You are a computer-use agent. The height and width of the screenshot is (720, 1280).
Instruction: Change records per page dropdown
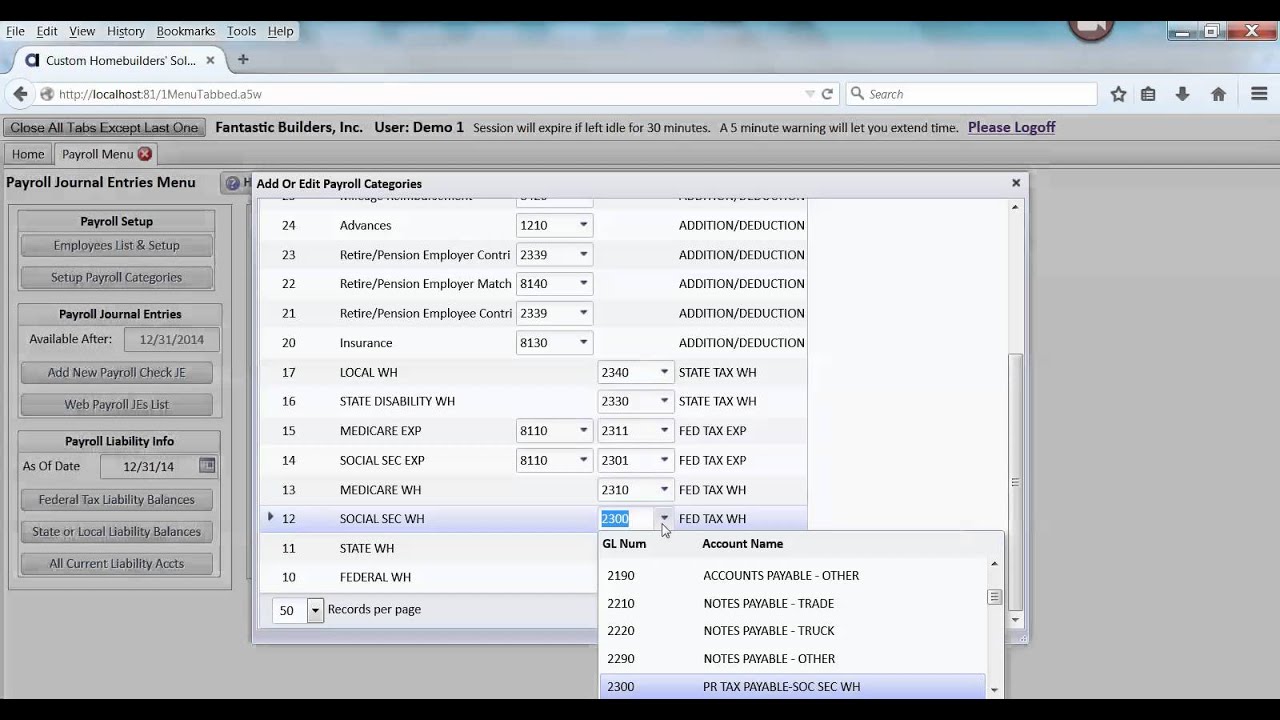(314, 610)
